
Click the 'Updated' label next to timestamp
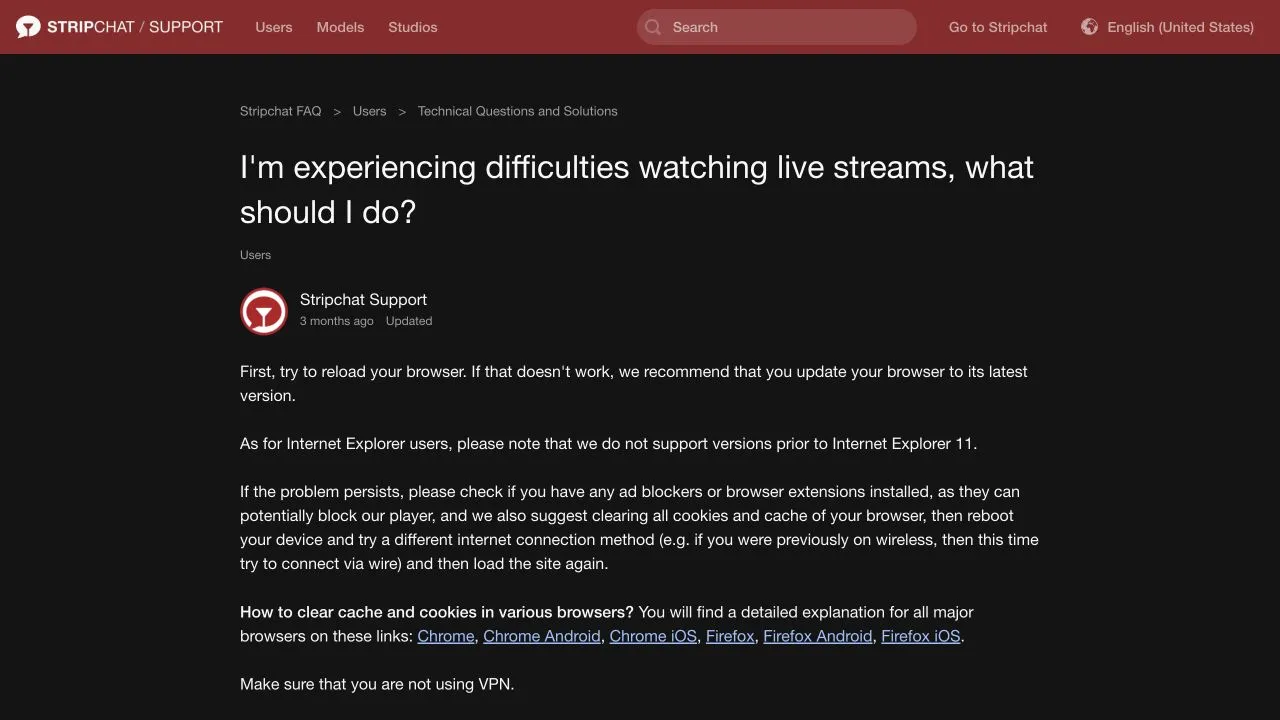[x=409, y=321]
